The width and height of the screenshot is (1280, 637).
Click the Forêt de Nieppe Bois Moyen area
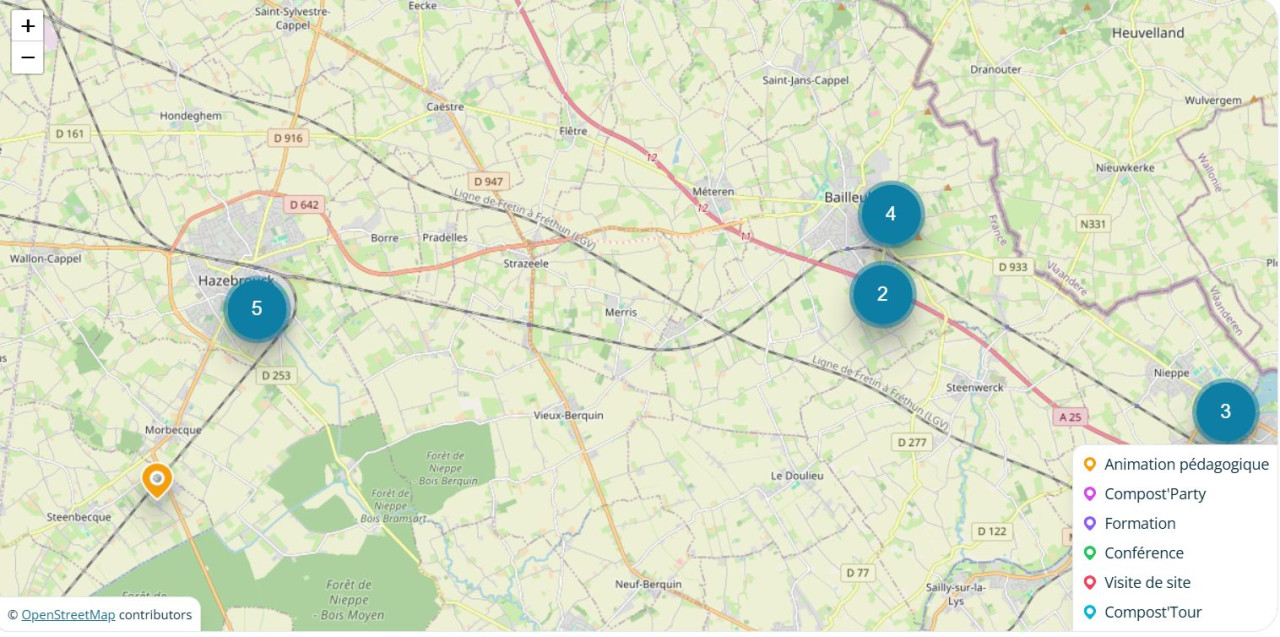[x=349, y=600]
